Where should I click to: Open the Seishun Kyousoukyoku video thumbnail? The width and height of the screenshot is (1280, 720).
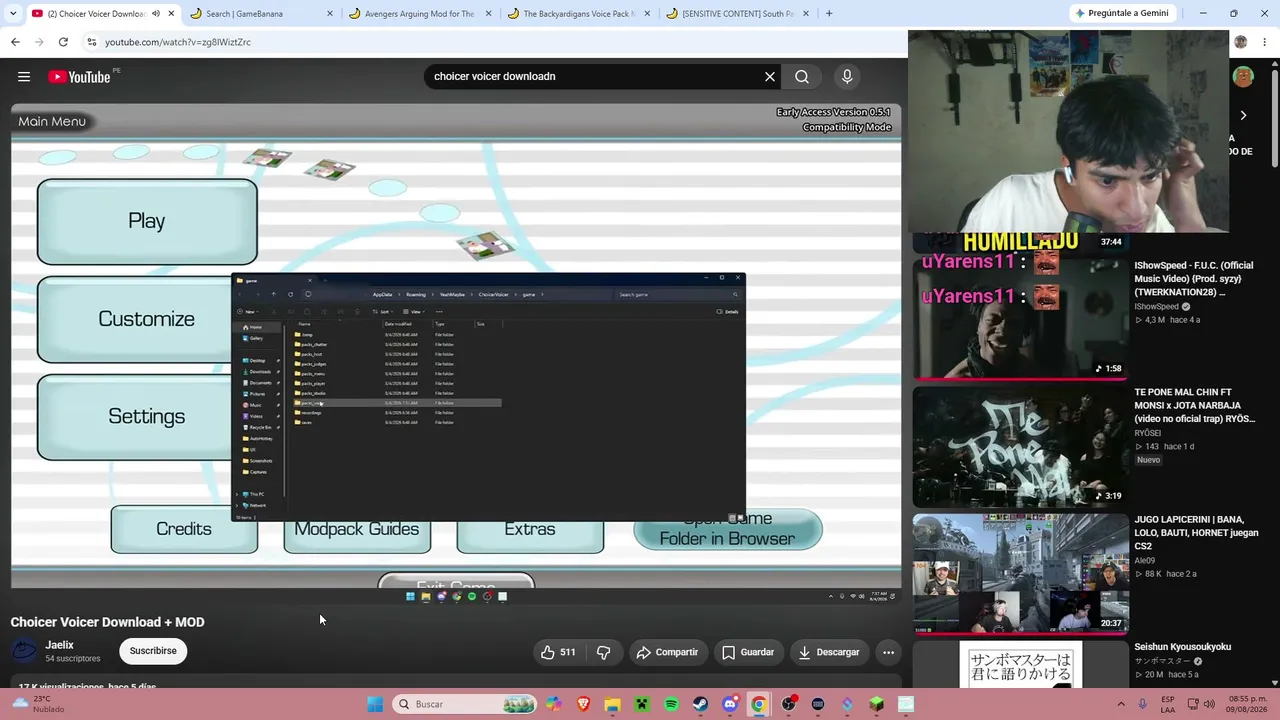click(x=1020, y=665)
